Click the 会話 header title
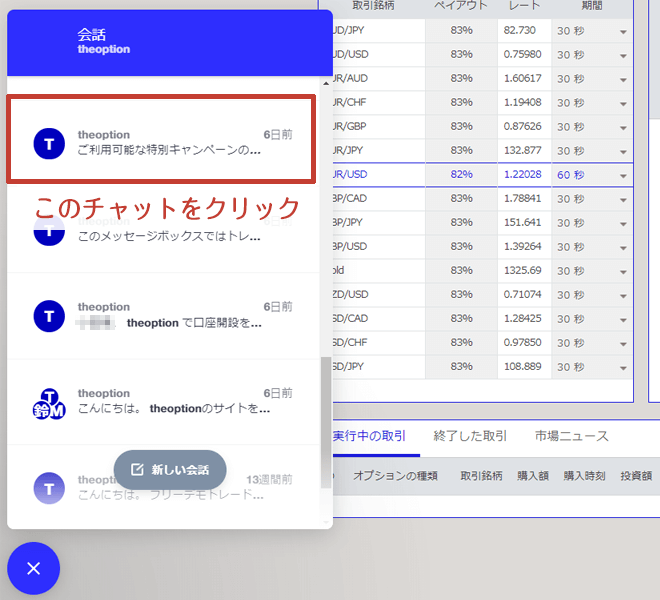Viewport: 660px width, 600px height. point(91,34)
